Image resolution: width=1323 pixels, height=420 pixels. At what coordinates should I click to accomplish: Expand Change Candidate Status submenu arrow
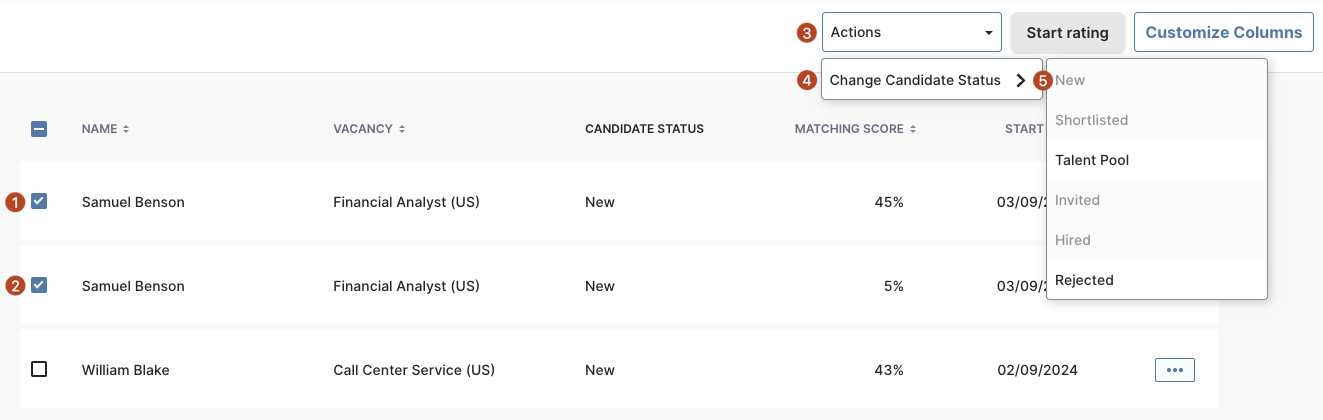[1020, 81]
